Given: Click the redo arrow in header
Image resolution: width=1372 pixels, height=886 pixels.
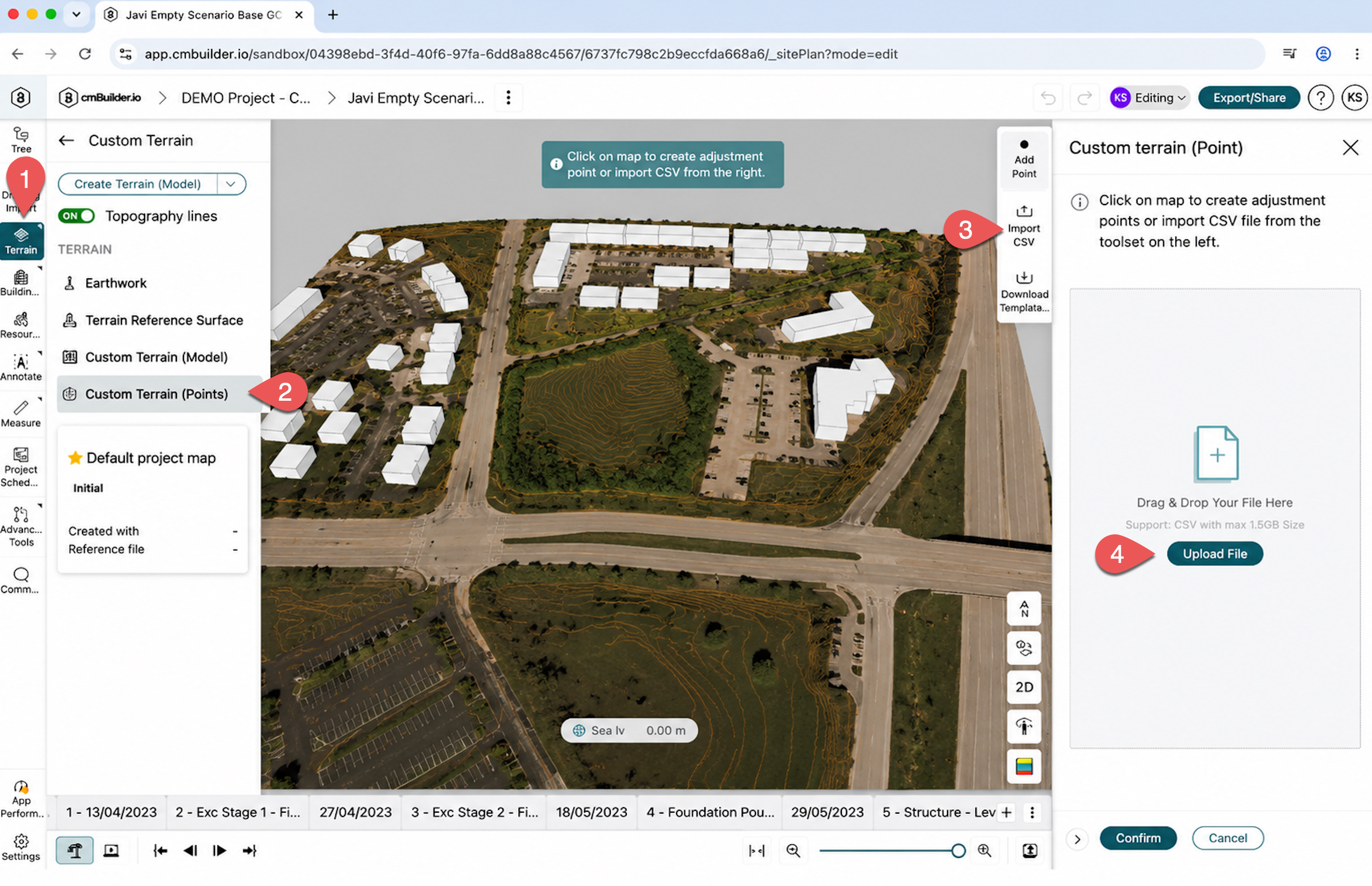Looking at the screenshot, I should coord(1084,98).
